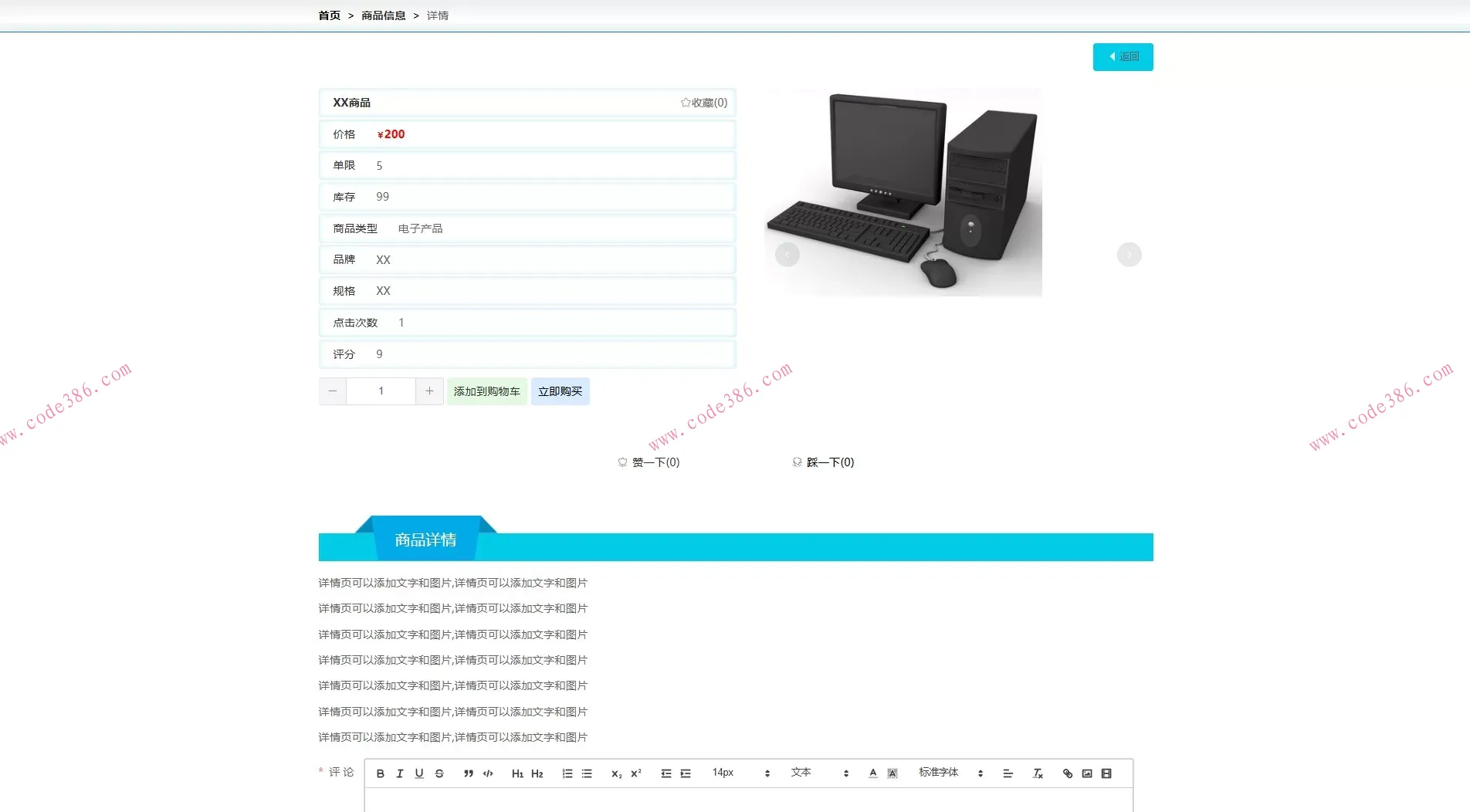Screen dimensions: 1470x812
Task: Click 踩一下 to dislike the product
Action: tap(823, 462)
